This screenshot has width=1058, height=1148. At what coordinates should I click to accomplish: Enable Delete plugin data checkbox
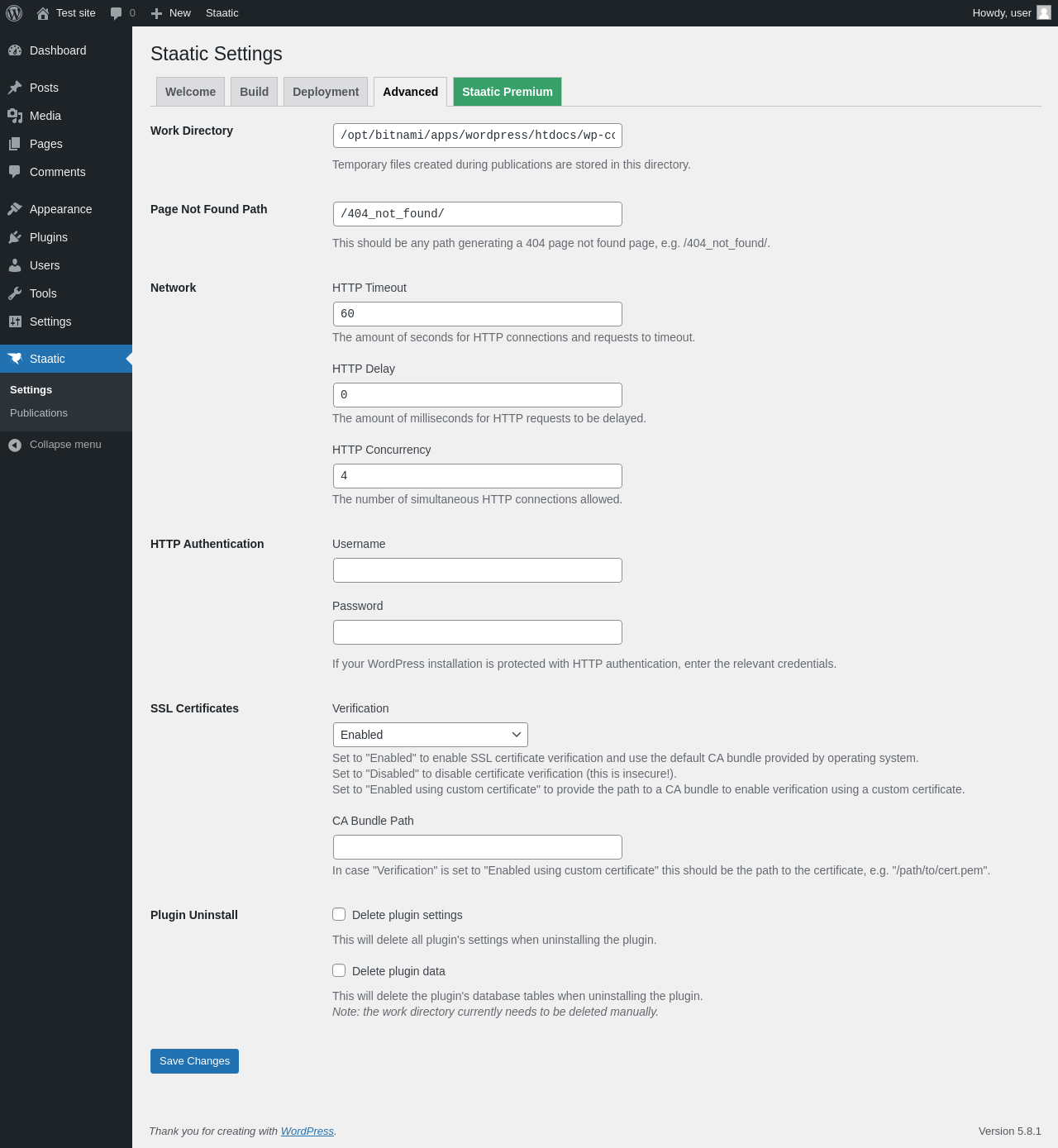click(339, 970)
